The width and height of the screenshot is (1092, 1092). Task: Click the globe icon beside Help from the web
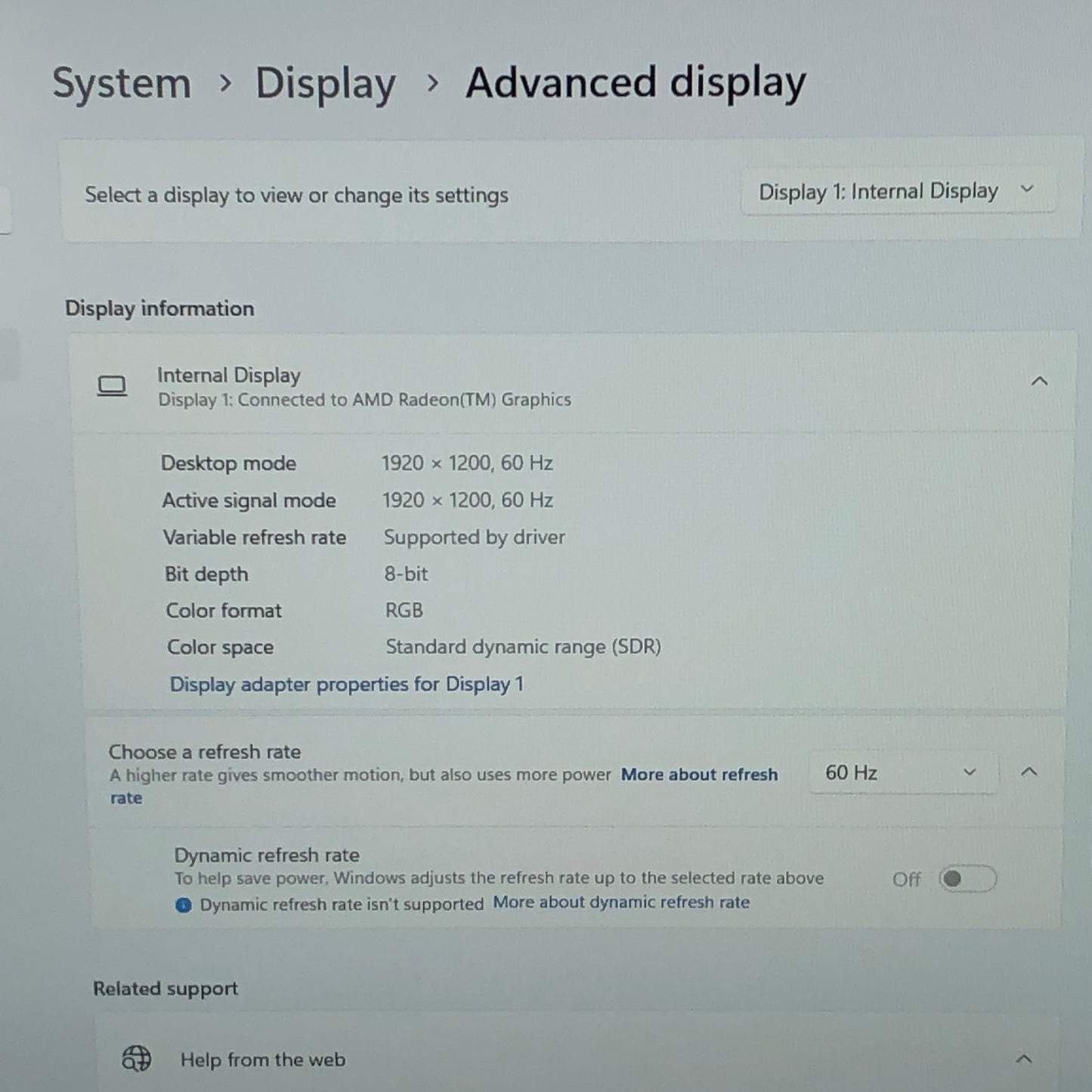137,1059
